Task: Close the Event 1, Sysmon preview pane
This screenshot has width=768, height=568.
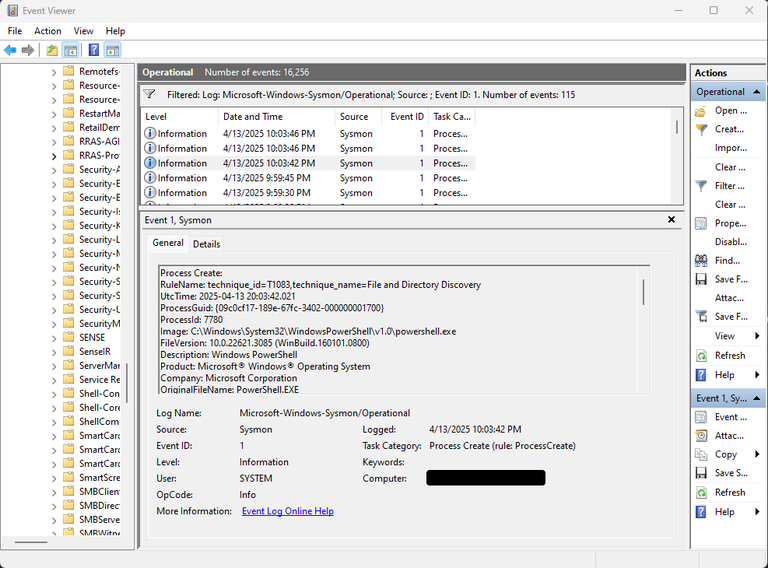Action: (671, 220)
